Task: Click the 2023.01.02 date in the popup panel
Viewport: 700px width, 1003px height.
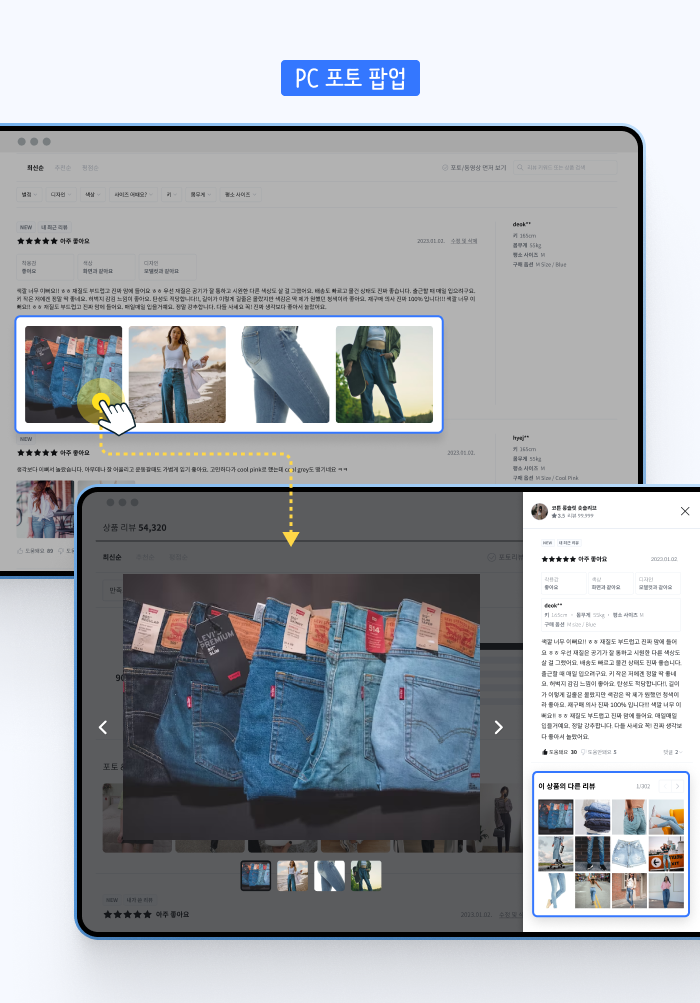Action: pyautogui.click(x=664, y=559)
